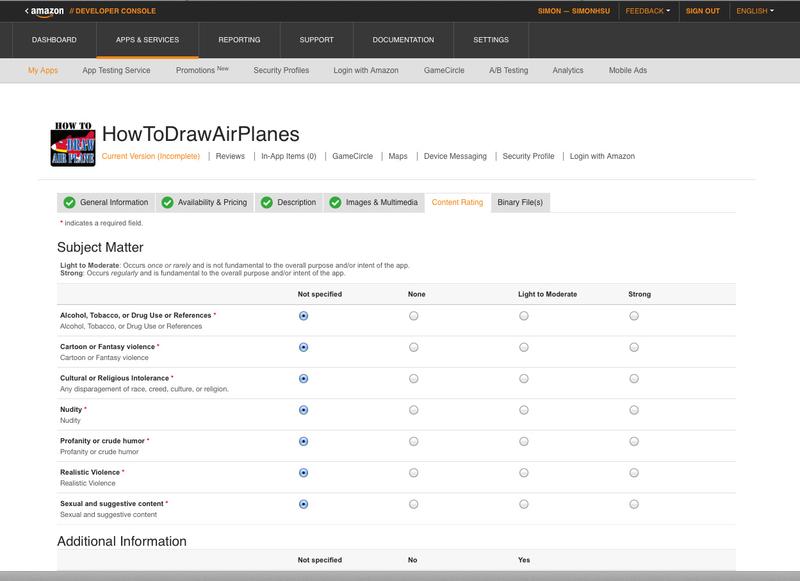Select Strong for Profanity or crude humor
The width and height of the screenshot is (800, 581).
click(634, 441)
